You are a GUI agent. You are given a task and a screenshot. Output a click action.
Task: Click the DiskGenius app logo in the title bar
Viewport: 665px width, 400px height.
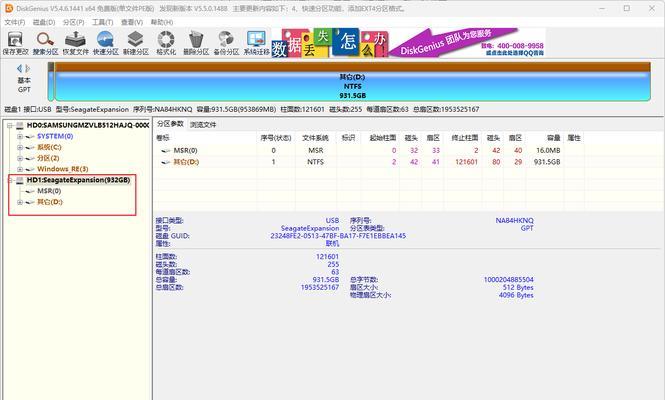click(x=8, y=8)
